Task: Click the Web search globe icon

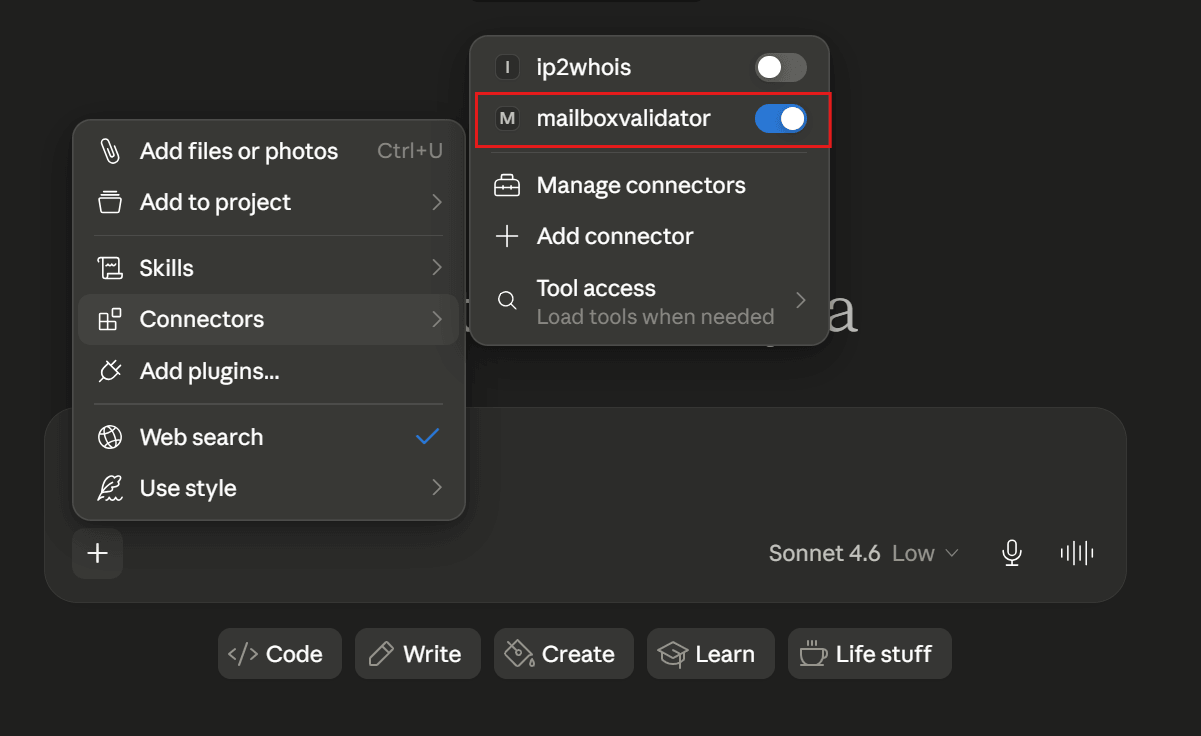Action: [110, 437]
